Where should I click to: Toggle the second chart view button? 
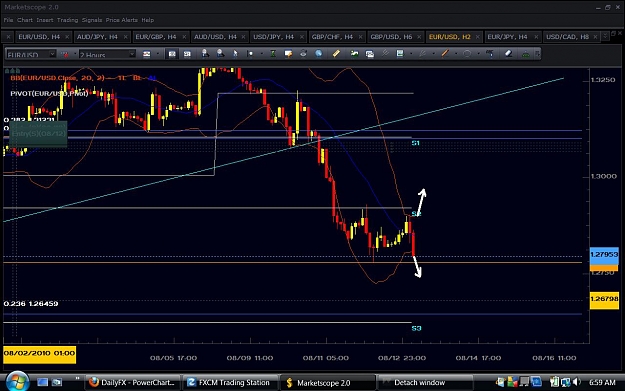pos(187,54)
